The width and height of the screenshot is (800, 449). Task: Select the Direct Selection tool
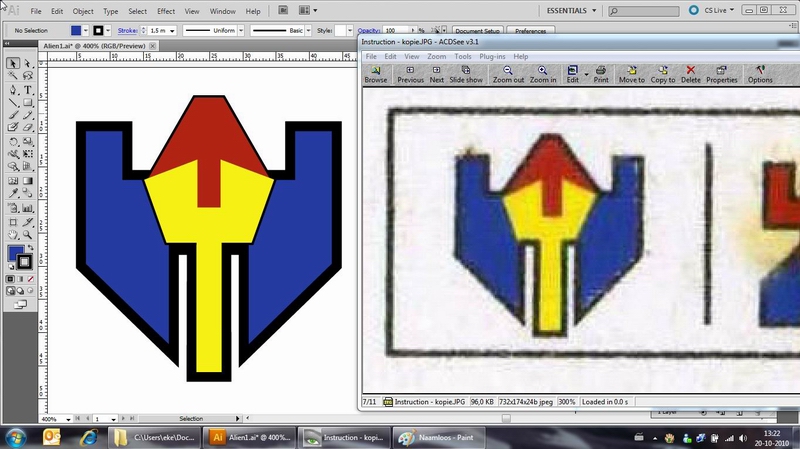(28, 63)
